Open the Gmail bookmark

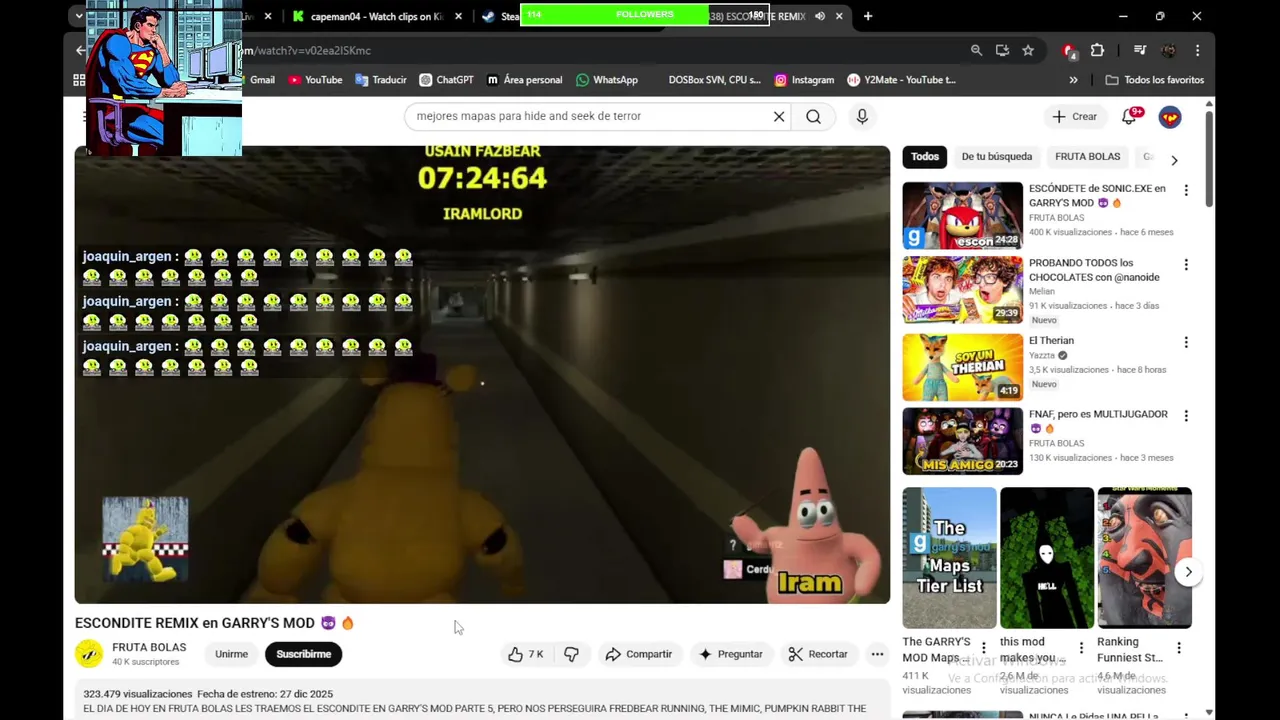click(261, 80)
